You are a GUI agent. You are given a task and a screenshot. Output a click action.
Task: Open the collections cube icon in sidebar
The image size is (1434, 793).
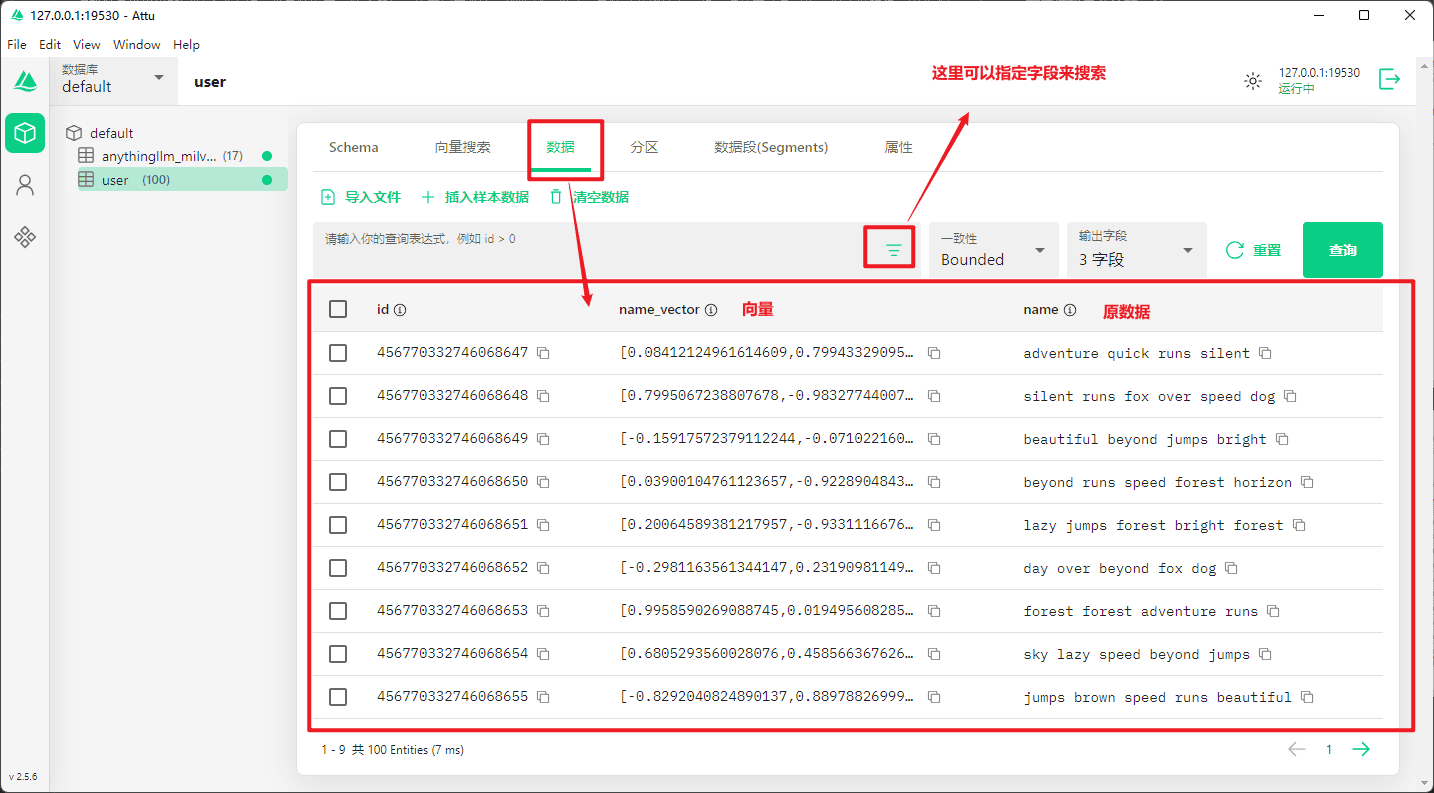[25, 133]
